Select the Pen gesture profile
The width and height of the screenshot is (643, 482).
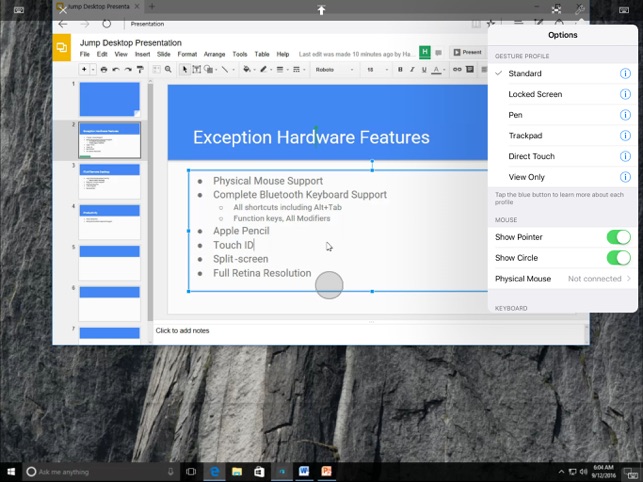(515, 115)
